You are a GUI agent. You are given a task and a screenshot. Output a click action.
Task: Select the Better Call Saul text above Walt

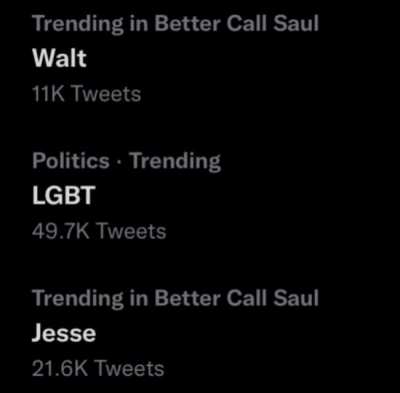click(236, 24)
